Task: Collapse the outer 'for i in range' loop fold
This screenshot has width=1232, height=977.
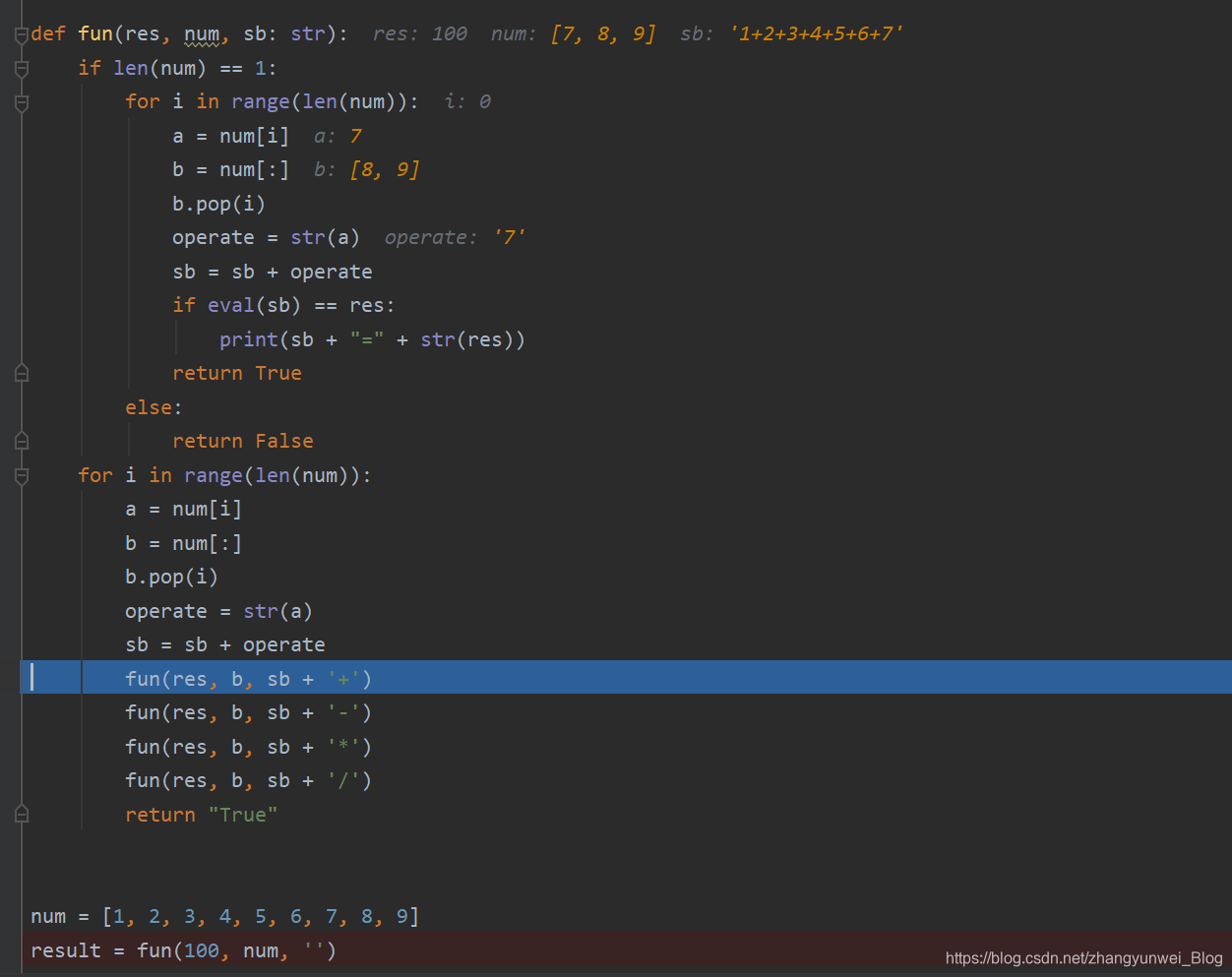Action: point(22,476)
